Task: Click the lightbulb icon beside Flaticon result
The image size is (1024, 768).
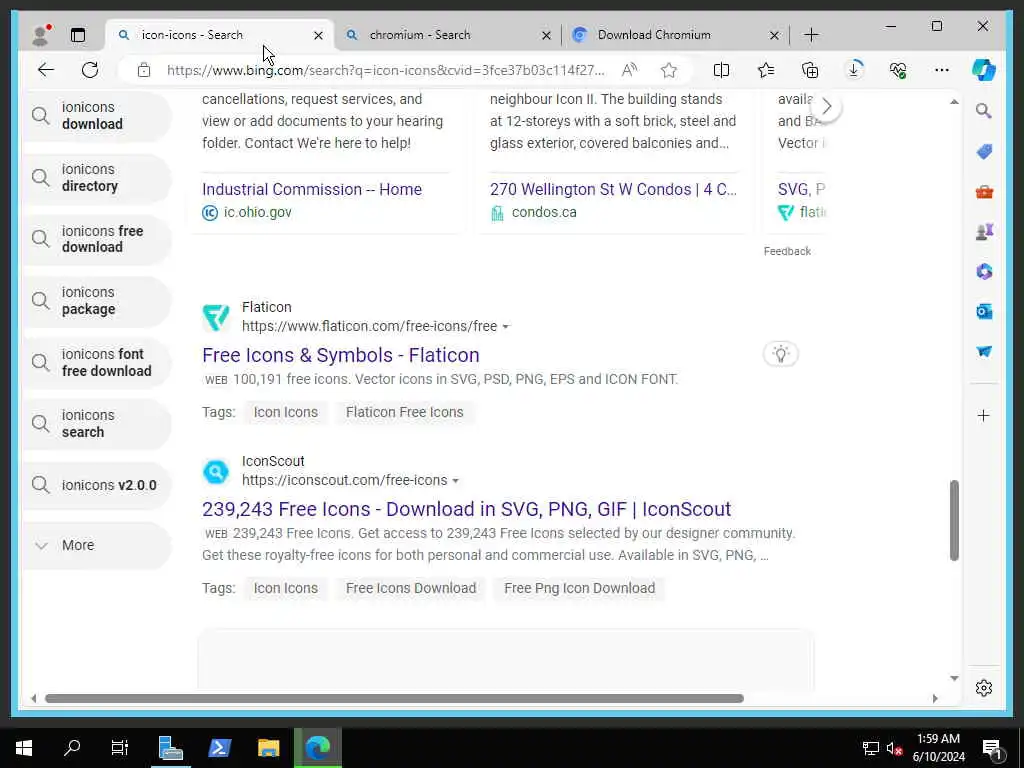Action: [x=780, y=354]
